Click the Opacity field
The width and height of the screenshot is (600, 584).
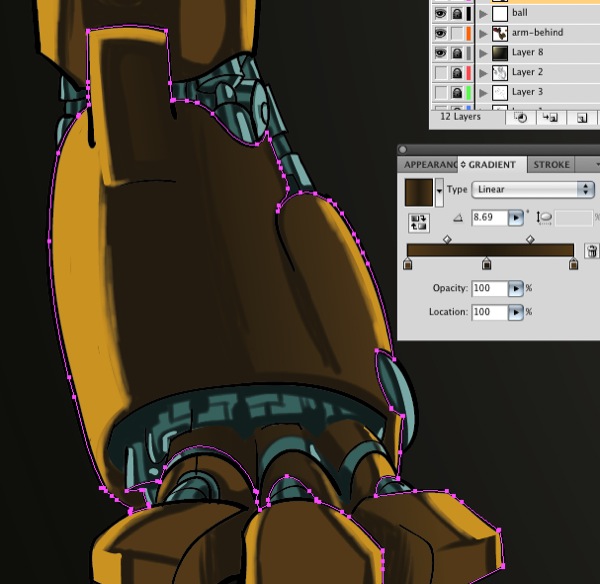pos(490,288)
